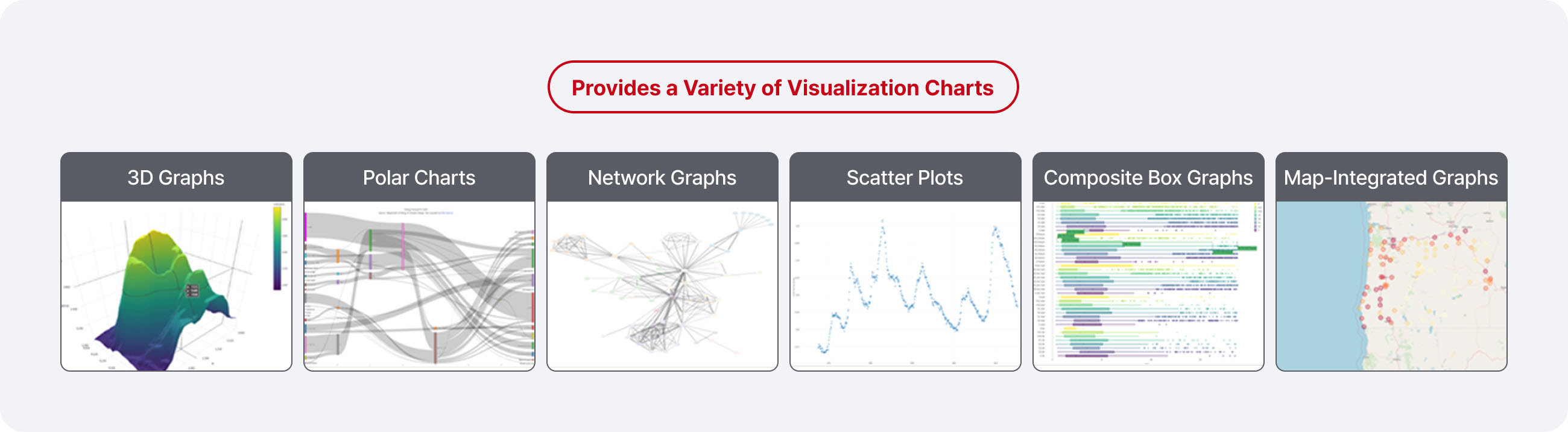The image size is (1568, 432).
Task: Open the composite box graph thumbnail
Action: tap(1148, 286)
